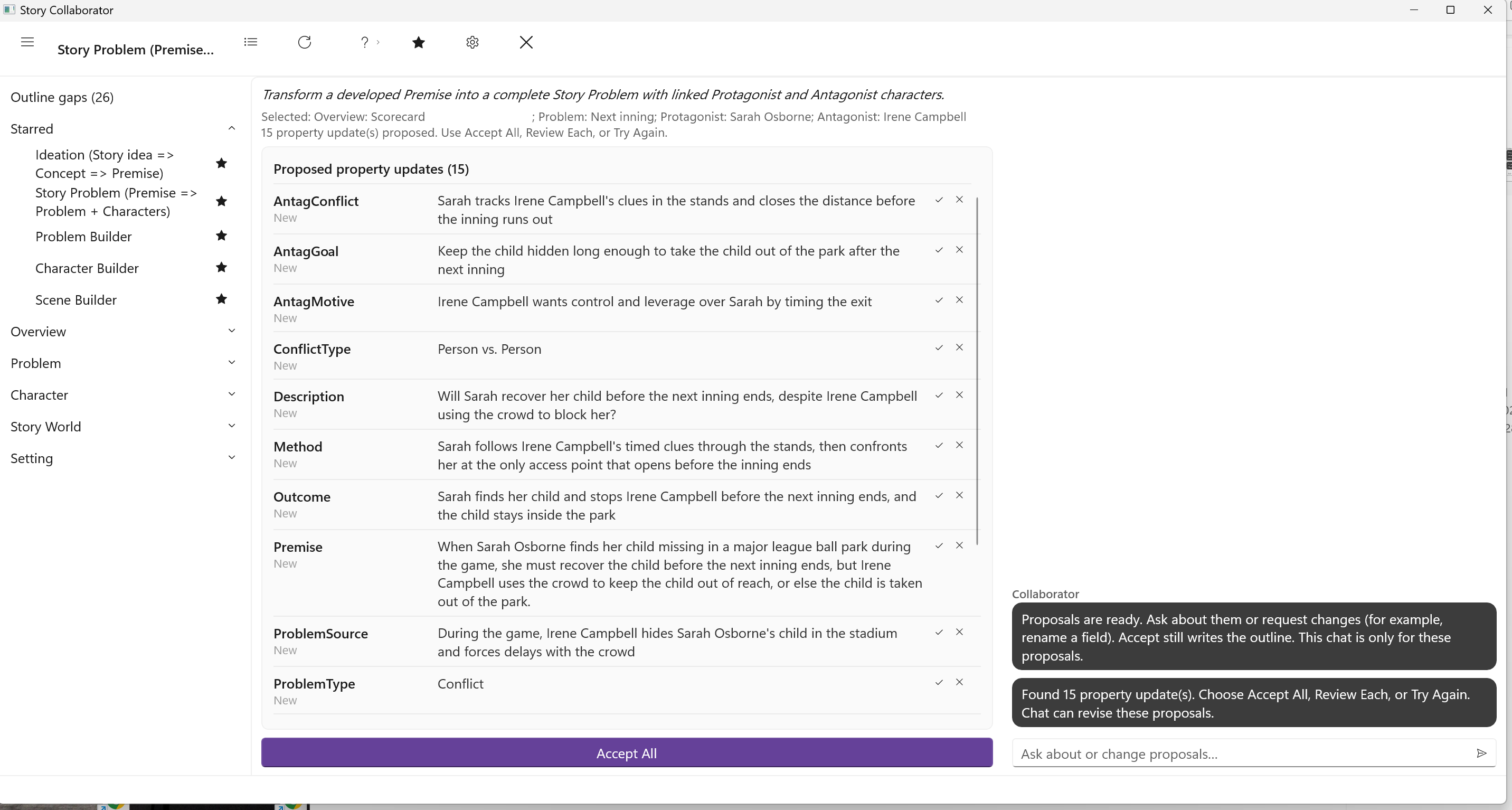Viewport: 1512px width, 810px height.
Task: Accept the AntagMotive proposal checkmark
Action: (x=939, y=300)
